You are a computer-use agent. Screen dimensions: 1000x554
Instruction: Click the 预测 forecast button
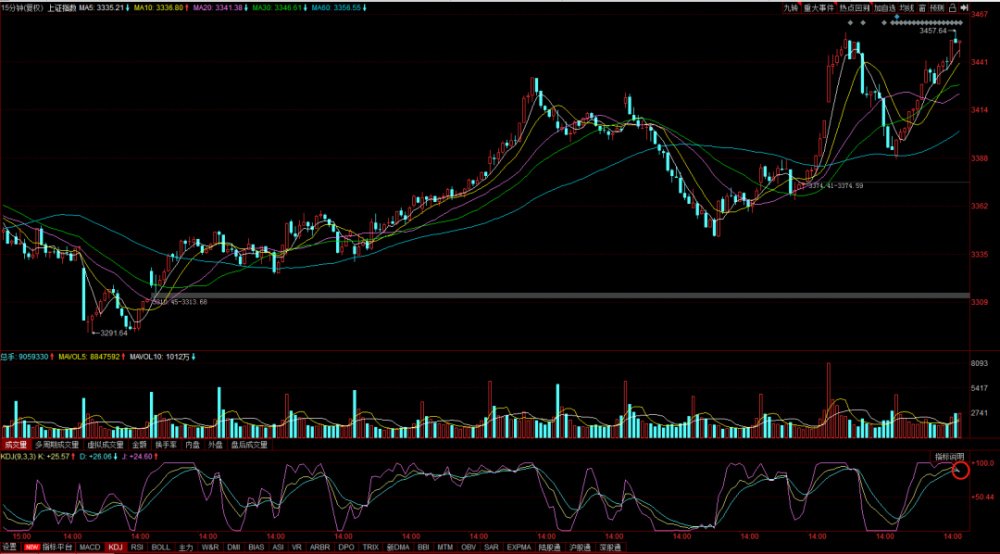(937, 8)
